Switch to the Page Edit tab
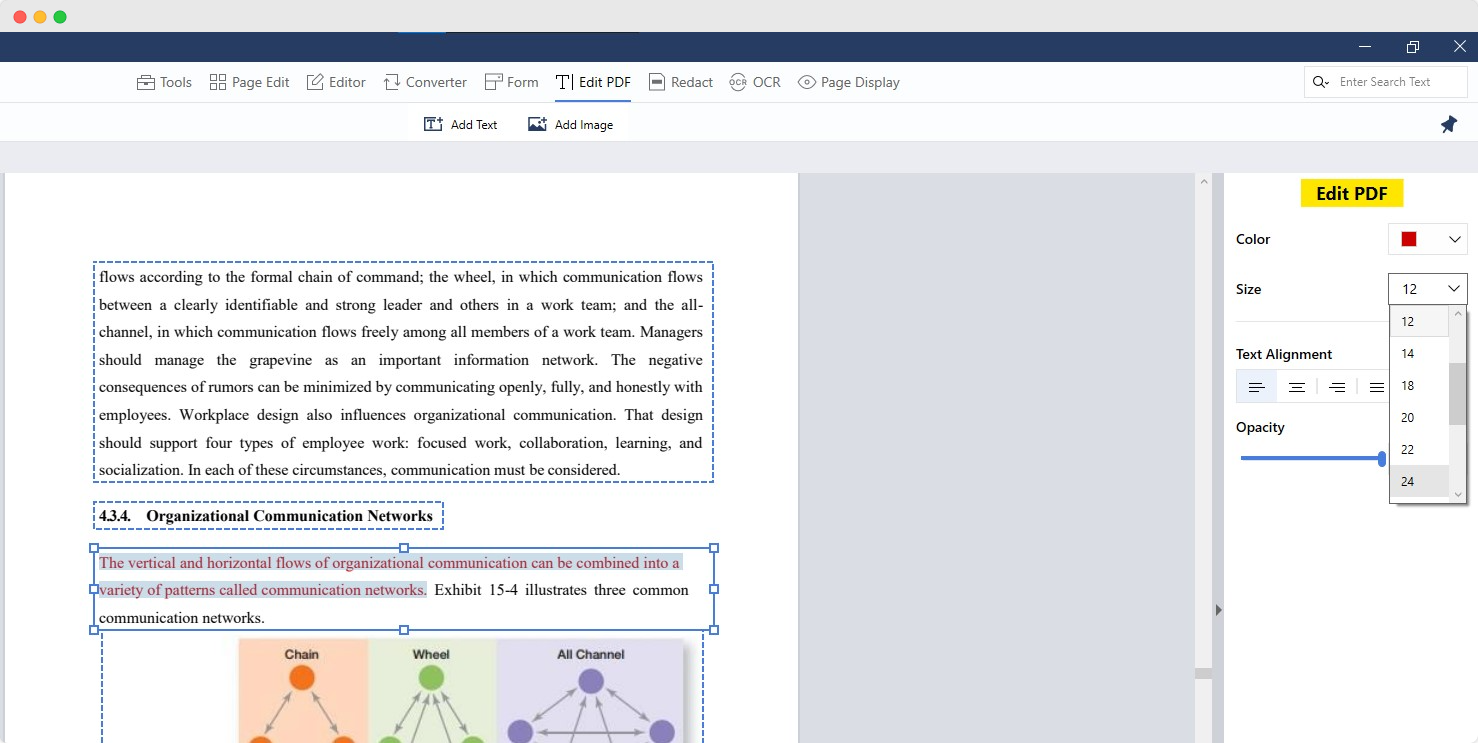1478x743 pixels. [x=249, y=82]
